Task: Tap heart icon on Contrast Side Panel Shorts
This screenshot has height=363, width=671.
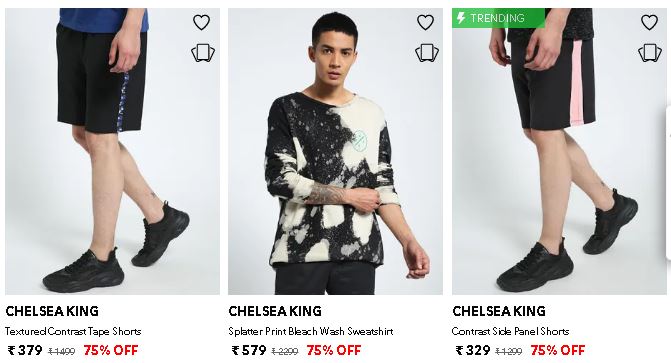Action: 649,22
